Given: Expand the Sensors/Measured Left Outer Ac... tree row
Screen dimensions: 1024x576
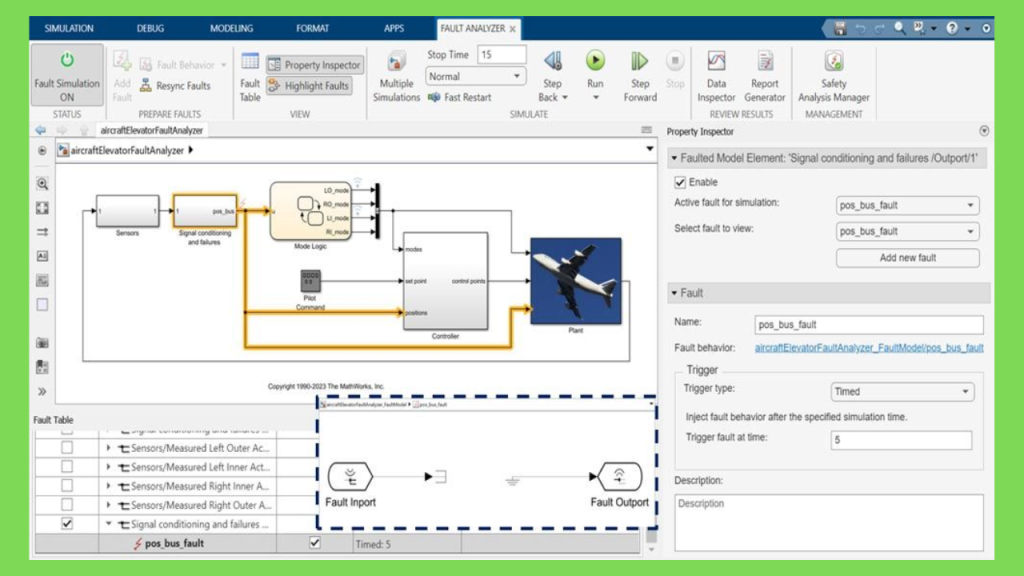Looking at the screenshot, I should (x=108, y=448).
